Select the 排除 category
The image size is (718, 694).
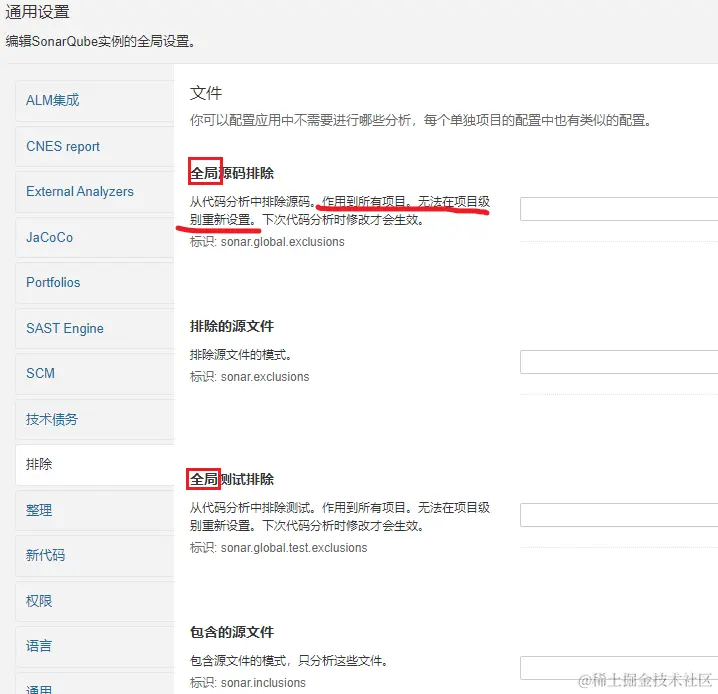[x=95, y=464]
